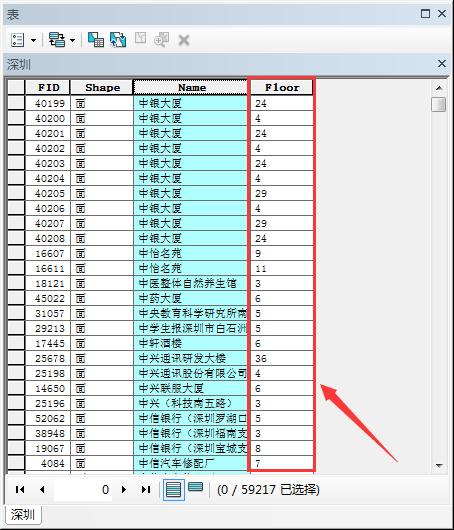Select the FID column header

click(x=48, y=88)
